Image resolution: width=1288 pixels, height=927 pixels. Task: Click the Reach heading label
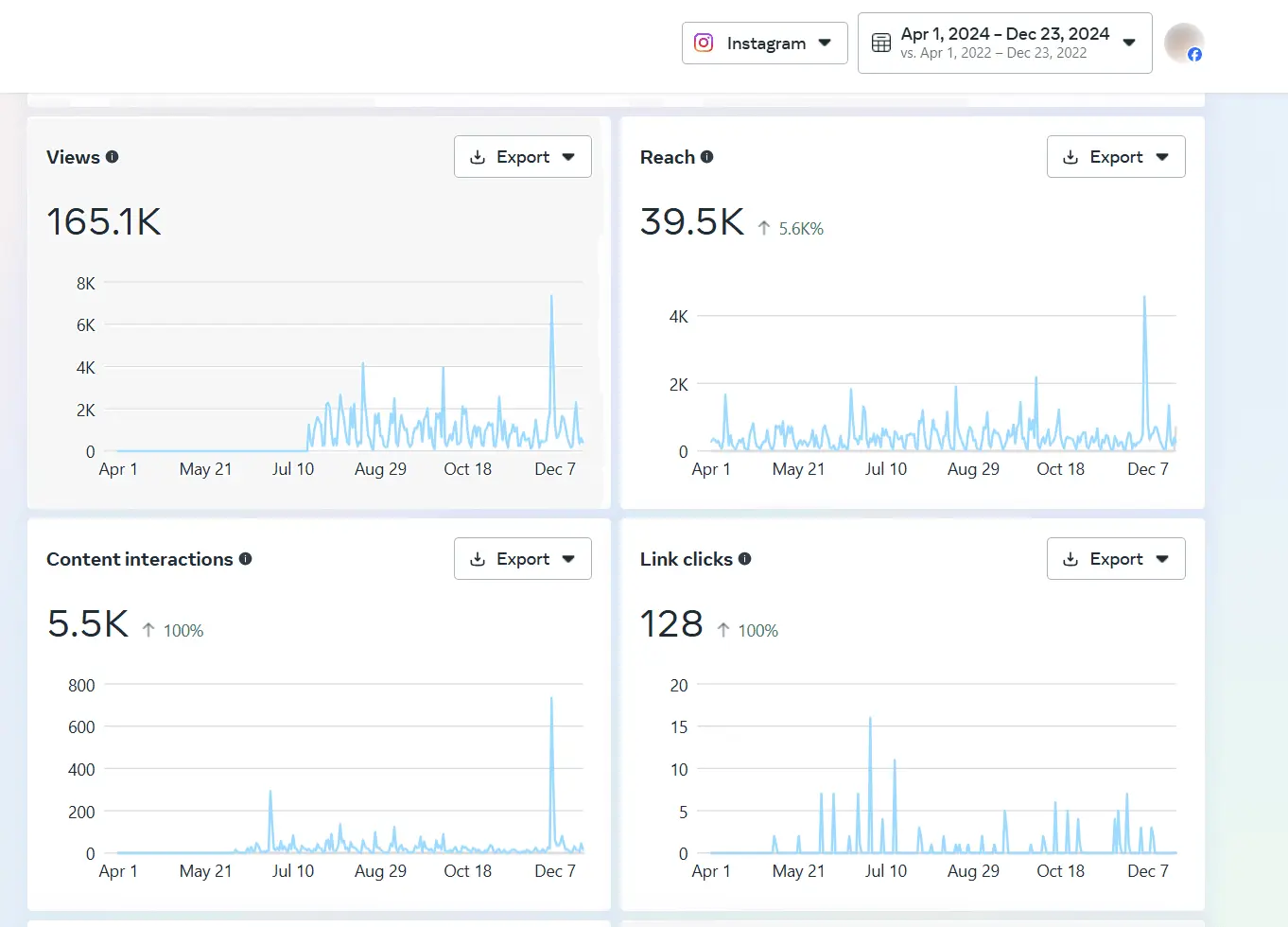pos(668,157)
